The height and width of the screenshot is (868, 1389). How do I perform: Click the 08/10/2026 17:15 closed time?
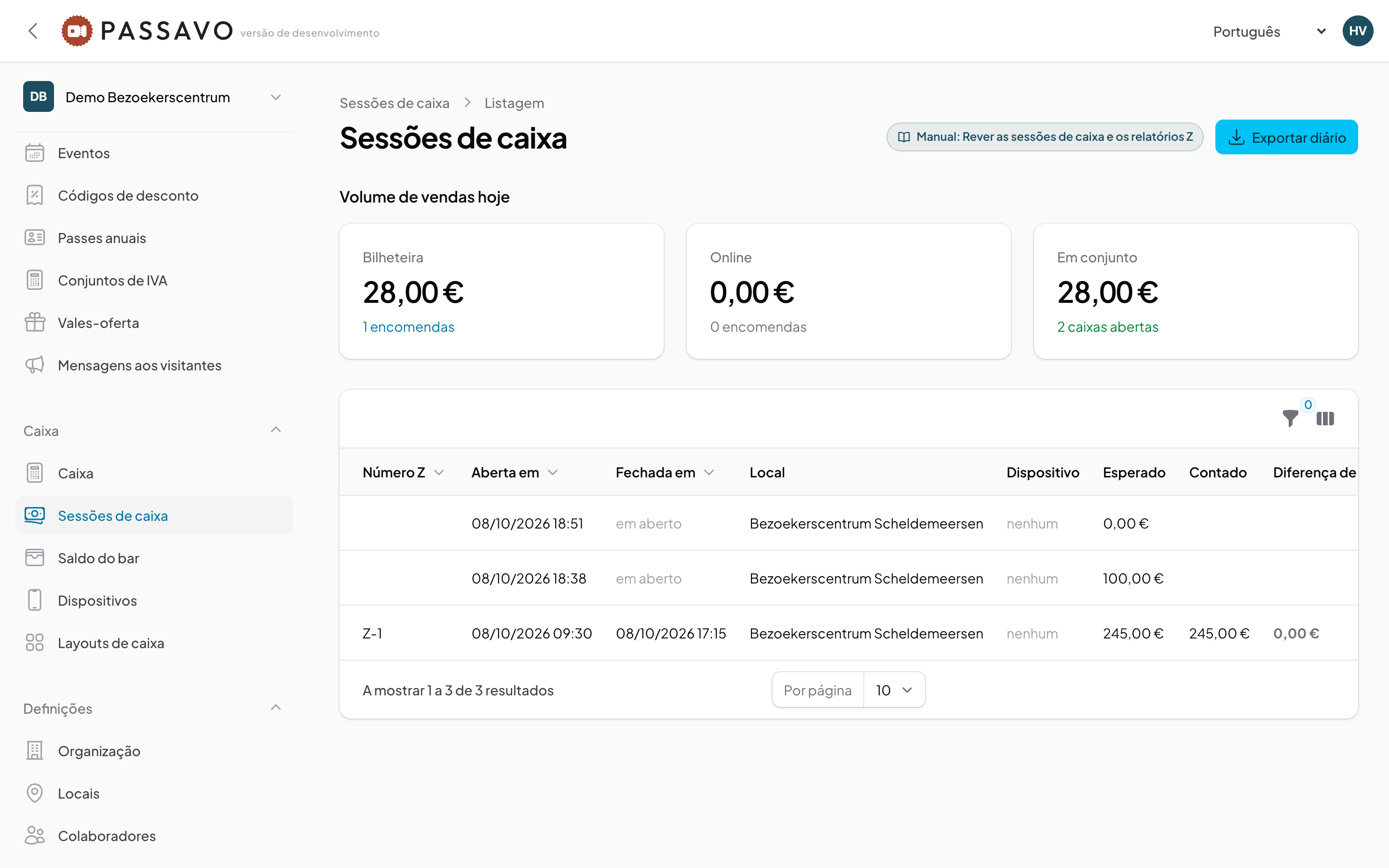coord(671,633)
